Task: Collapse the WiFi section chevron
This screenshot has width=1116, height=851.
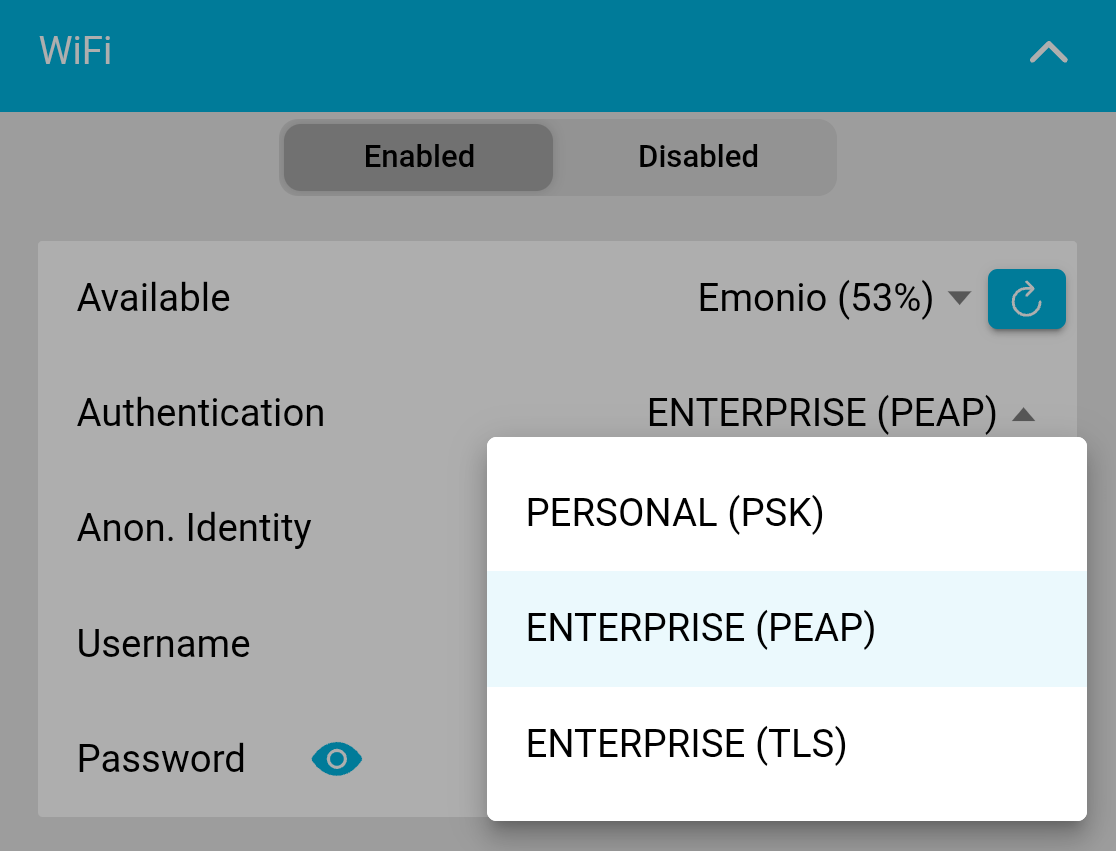Action: (1048, 53)
